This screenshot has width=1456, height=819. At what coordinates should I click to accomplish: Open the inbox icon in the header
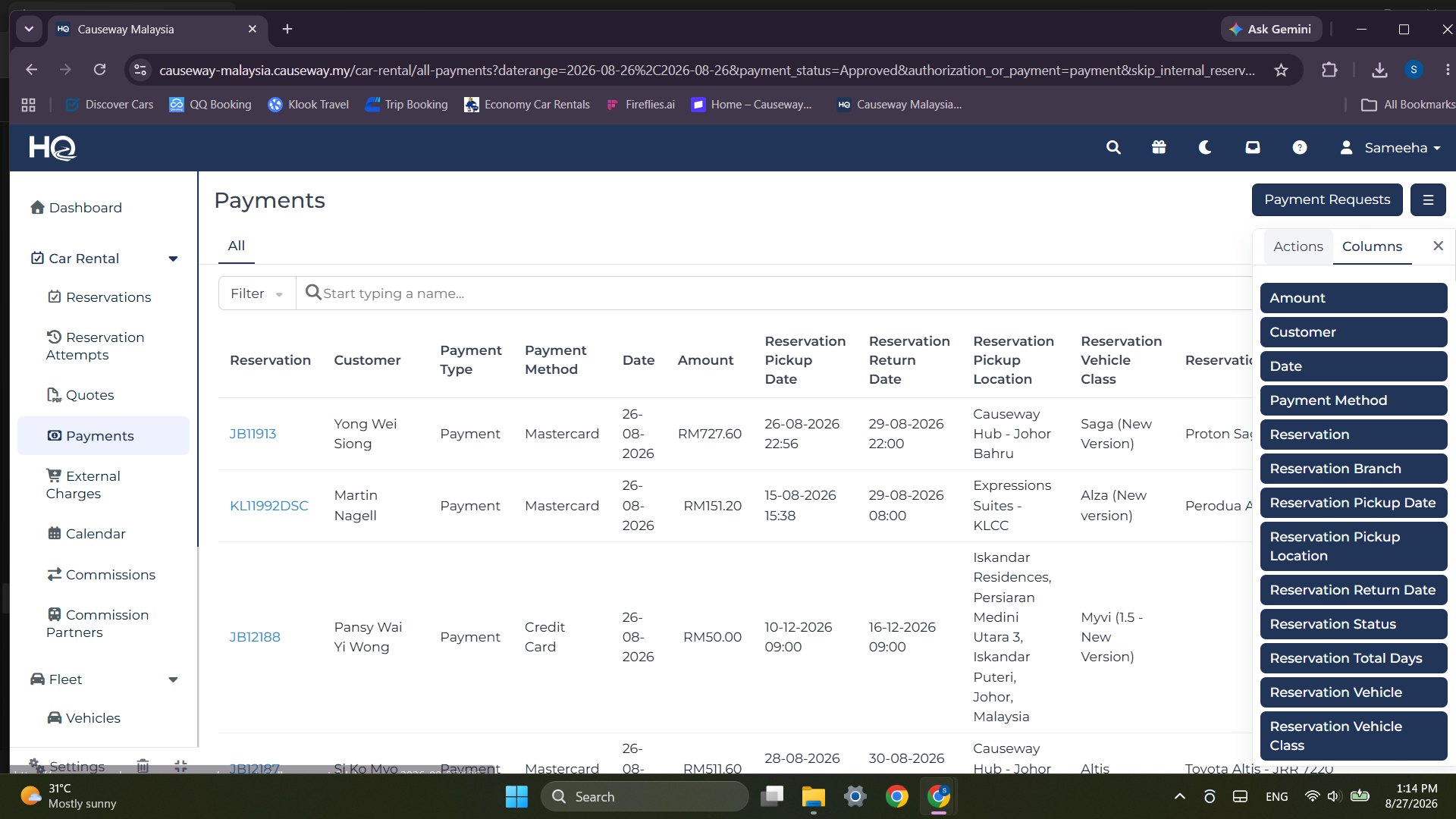(x=1253, y=148)
